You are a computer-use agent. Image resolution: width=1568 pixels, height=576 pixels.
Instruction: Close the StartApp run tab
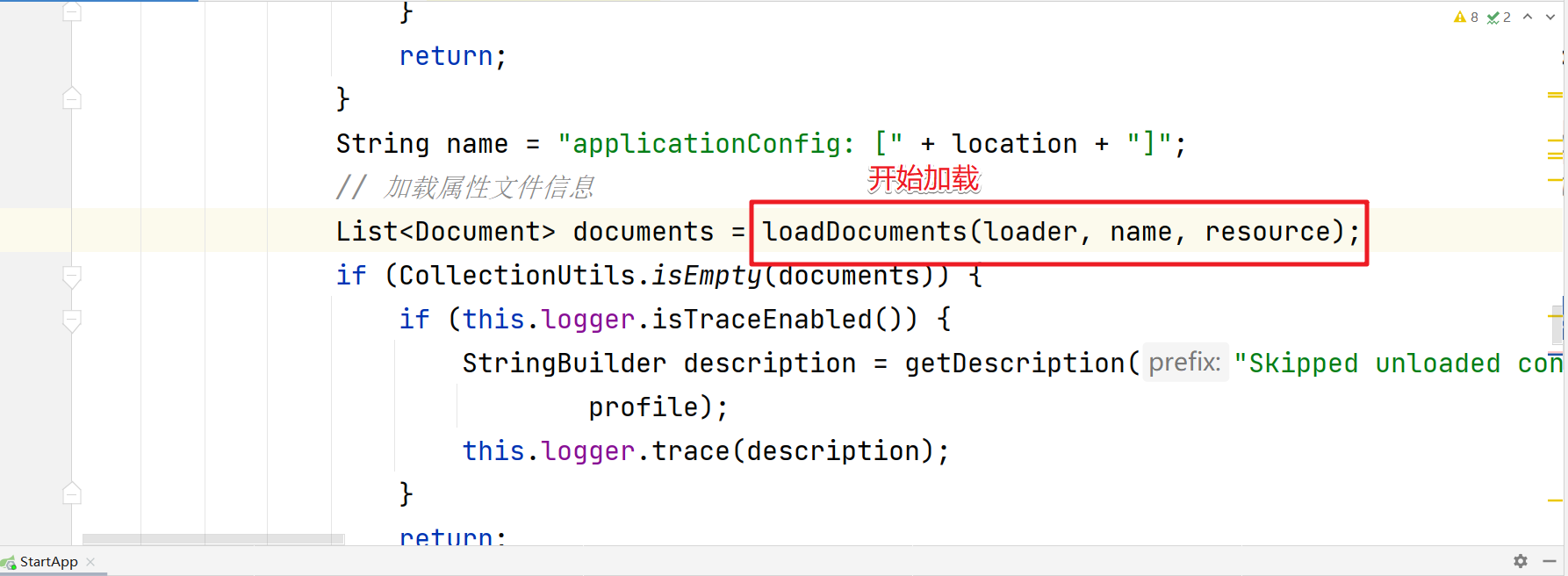pyautogui.click(x=90, y=562)
